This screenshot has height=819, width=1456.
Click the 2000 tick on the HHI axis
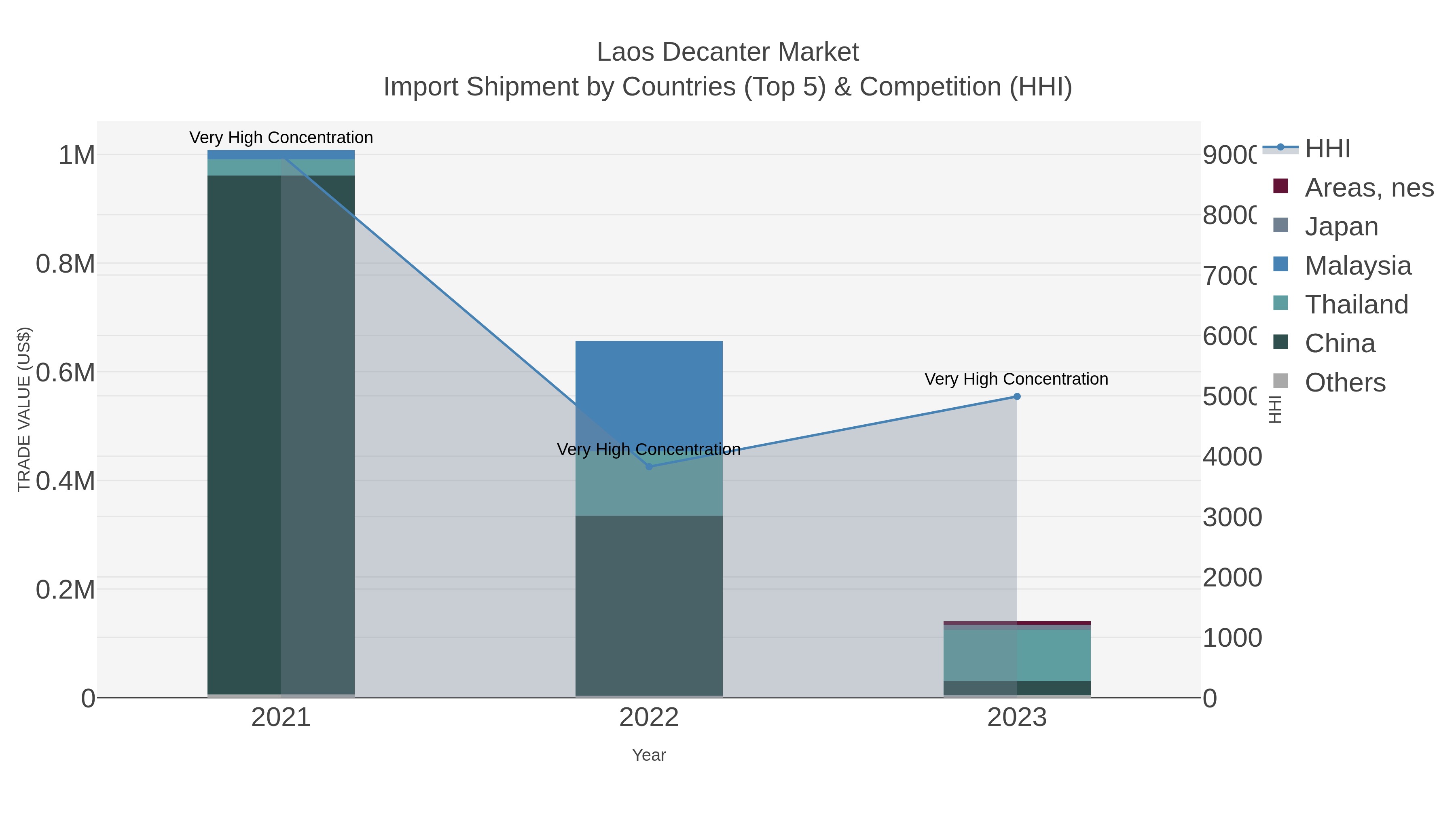1233,578
